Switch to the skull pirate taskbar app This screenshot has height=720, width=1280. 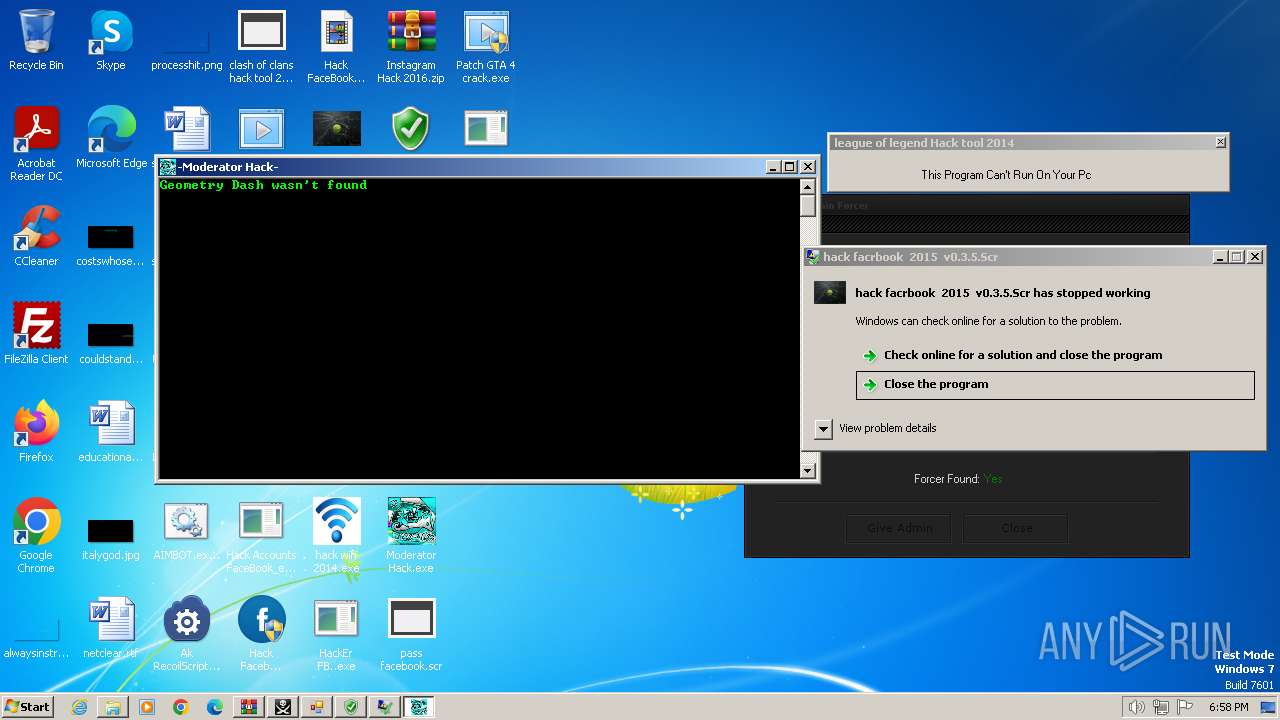(x=283, y=707)
